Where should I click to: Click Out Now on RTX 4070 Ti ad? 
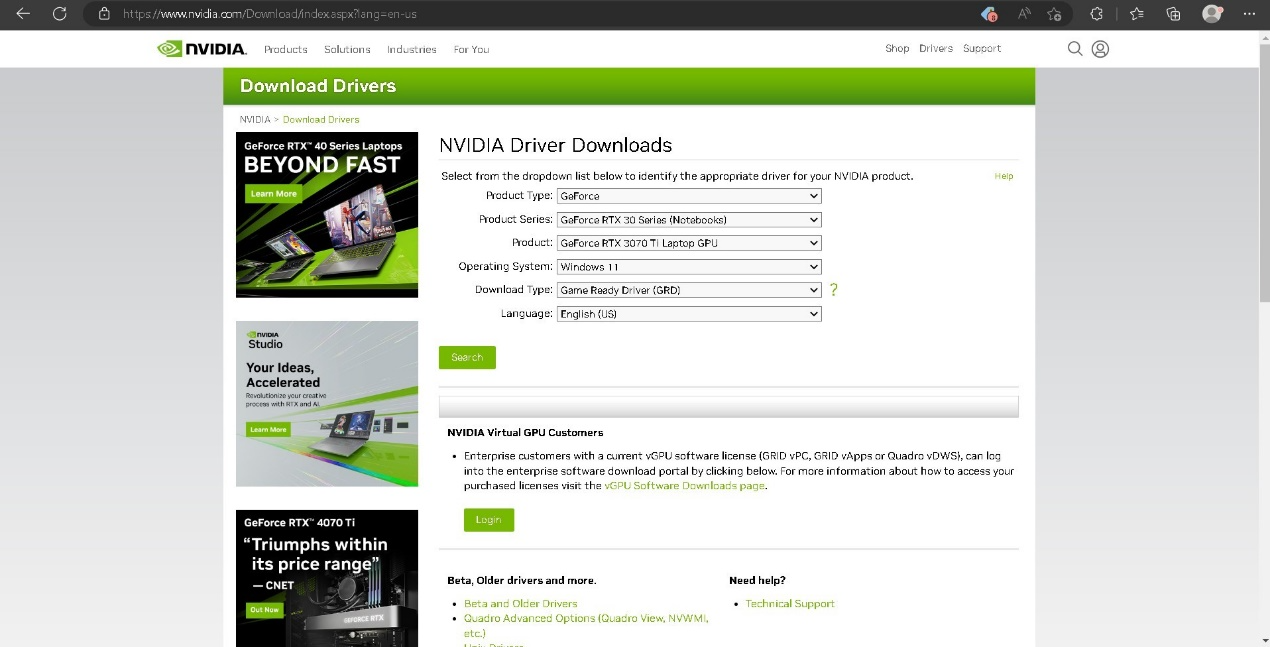click(265, 609)
